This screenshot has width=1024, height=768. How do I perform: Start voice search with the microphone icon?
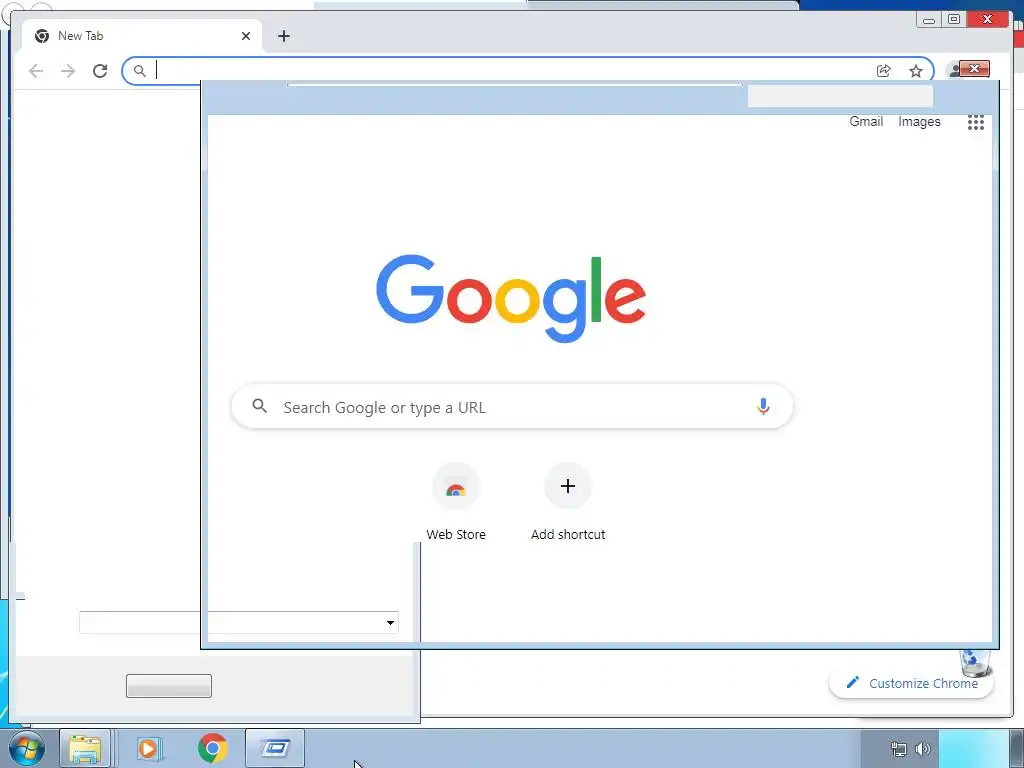coord(763,406)
